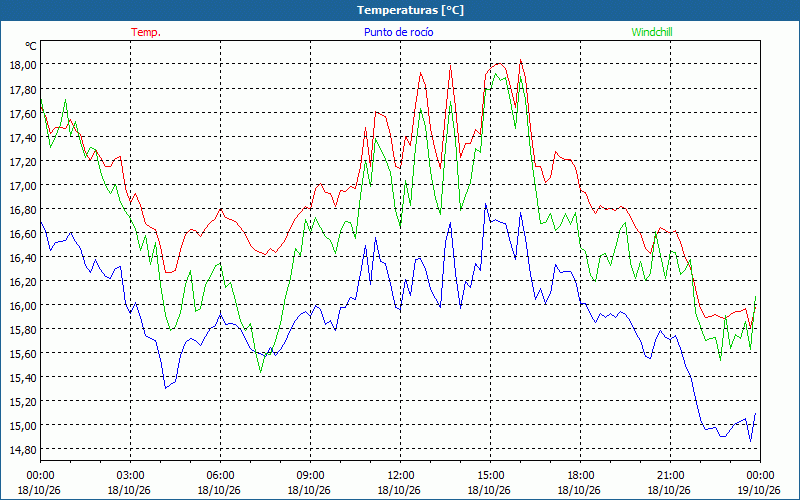The image size is (800, 500).
Task: Click the 16,40 y-axis value
Action: (x=23, y=257)
